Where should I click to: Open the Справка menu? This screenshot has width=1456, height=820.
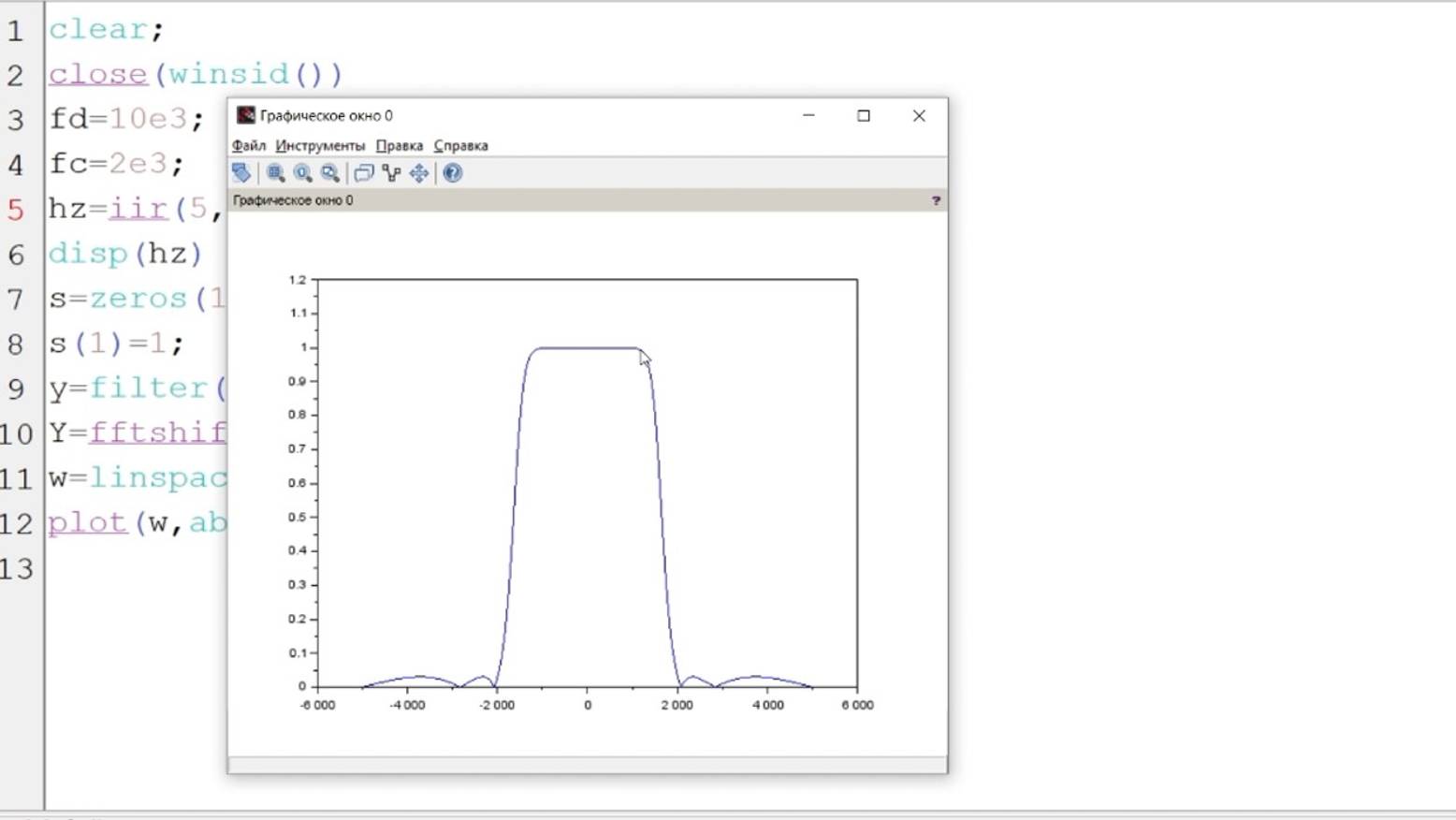(460, 146)
